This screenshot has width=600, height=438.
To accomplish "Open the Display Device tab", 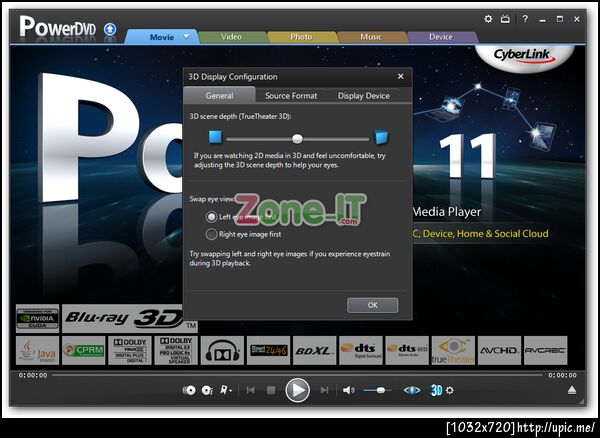I will (364, 96).
